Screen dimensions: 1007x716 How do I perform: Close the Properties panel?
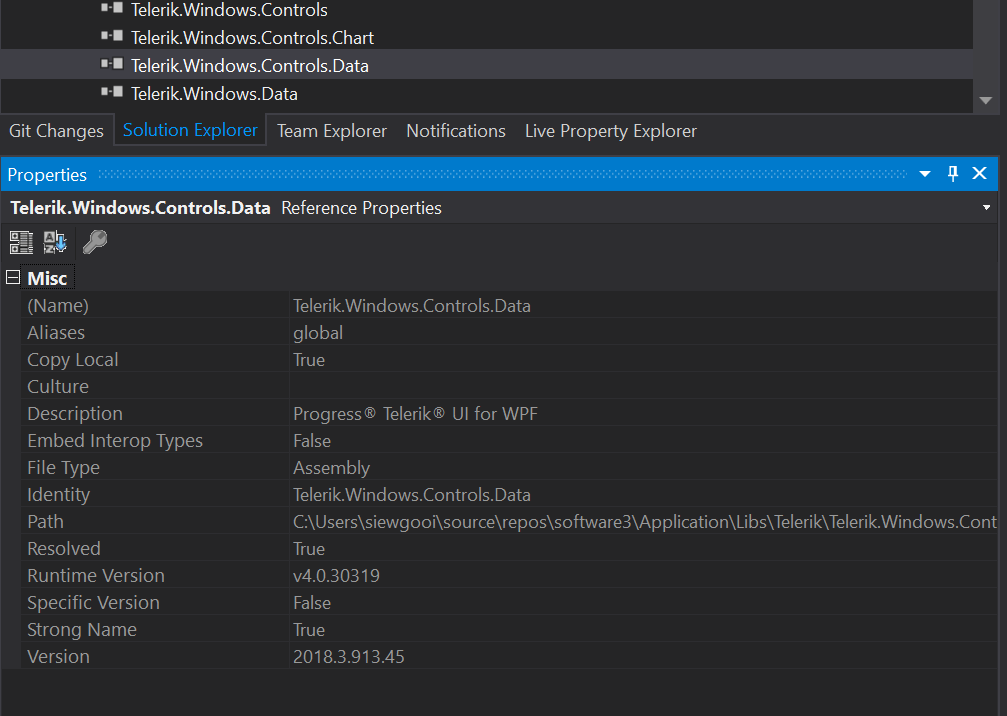980,174
